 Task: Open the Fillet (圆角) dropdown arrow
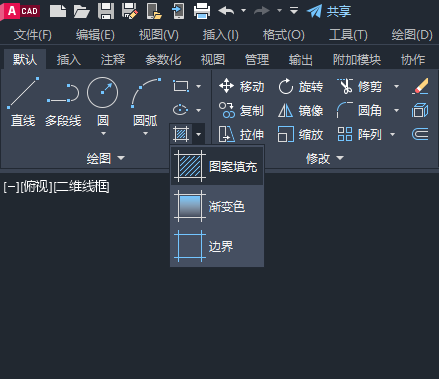(396, 110)
